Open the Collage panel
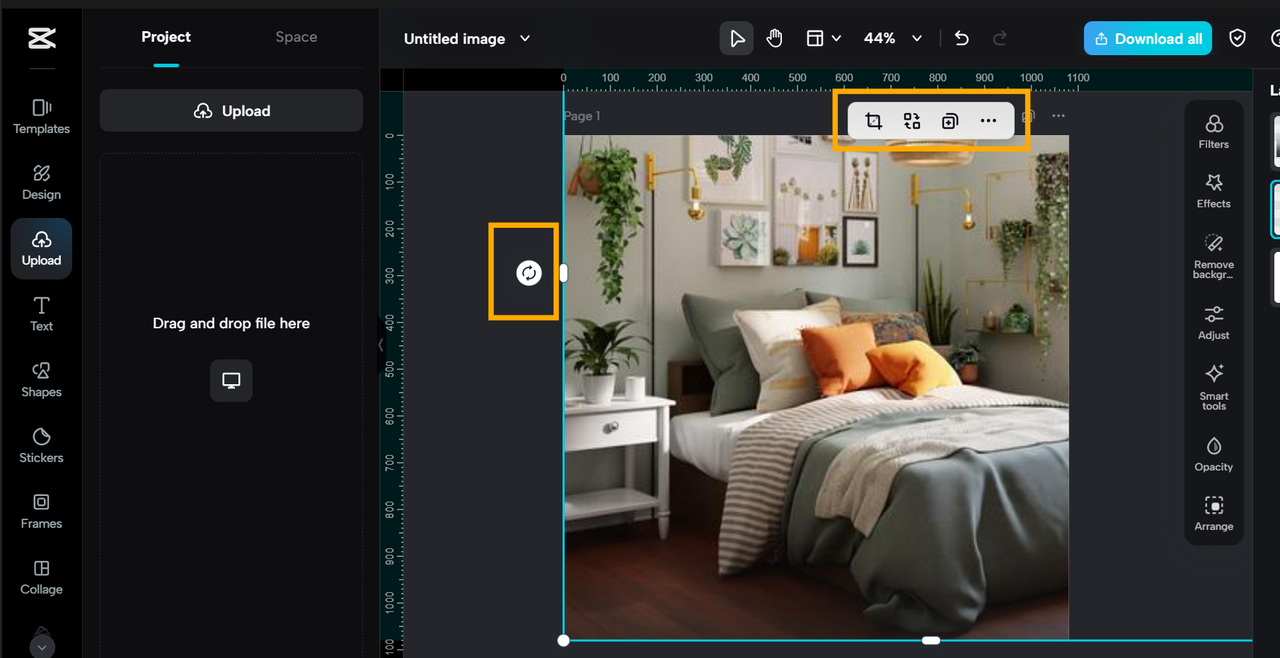The width and height of the screenshot is (1280, 658). [x=41, y=577]
